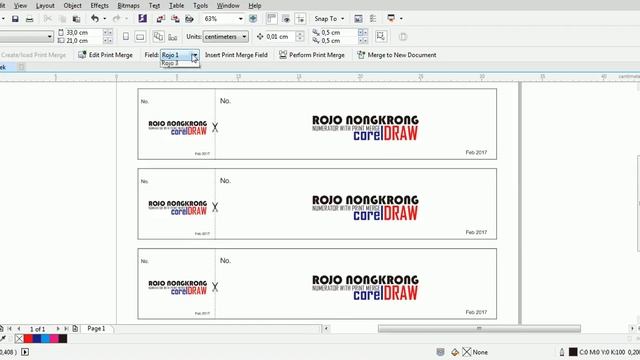Open the page size preset dropdown
Image resolution: width=640 pixels, height=360 pixels.
(x=50, y=37)
